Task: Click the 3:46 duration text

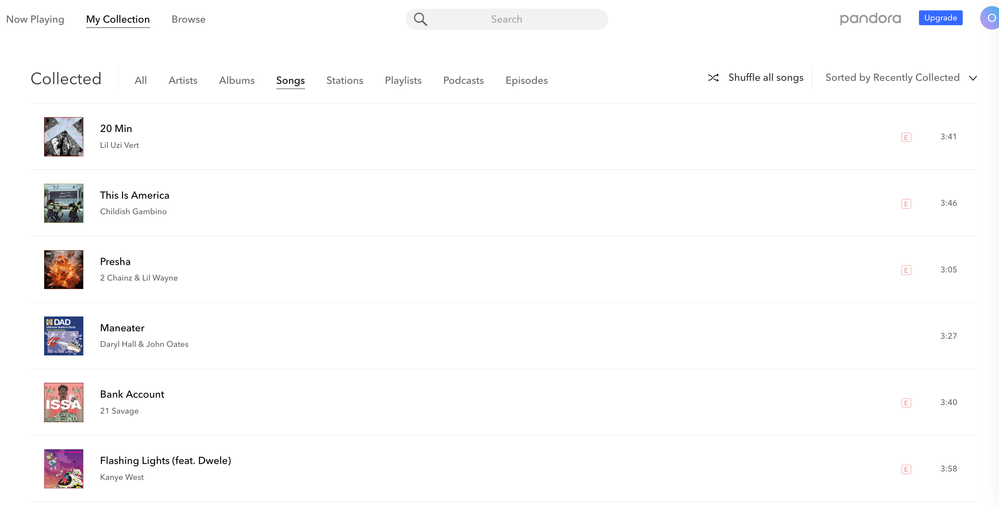Action: tap(949, 203)
